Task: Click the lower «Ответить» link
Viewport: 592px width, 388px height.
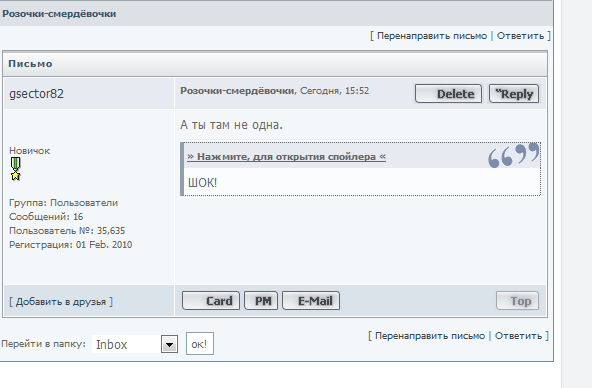Action: 518,336
